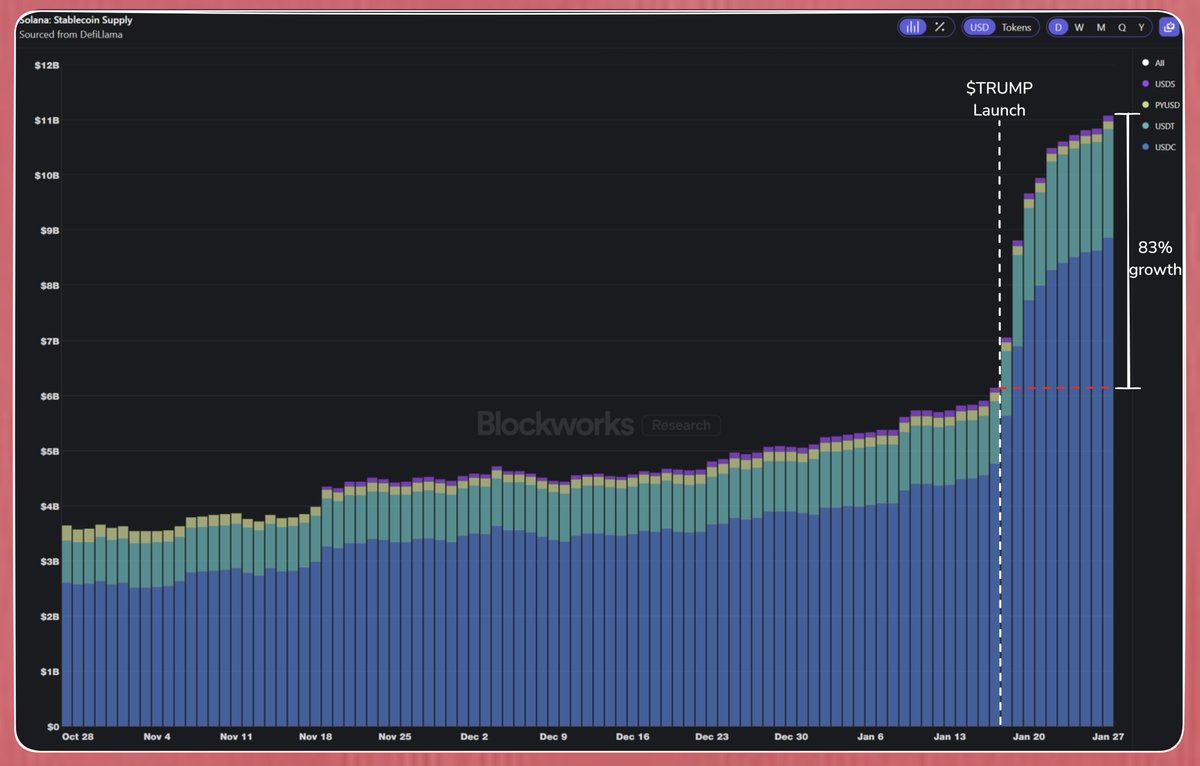Screen dimensions: 1200x766
Task: Switch to the percentage share view
Action: [939, 27]
